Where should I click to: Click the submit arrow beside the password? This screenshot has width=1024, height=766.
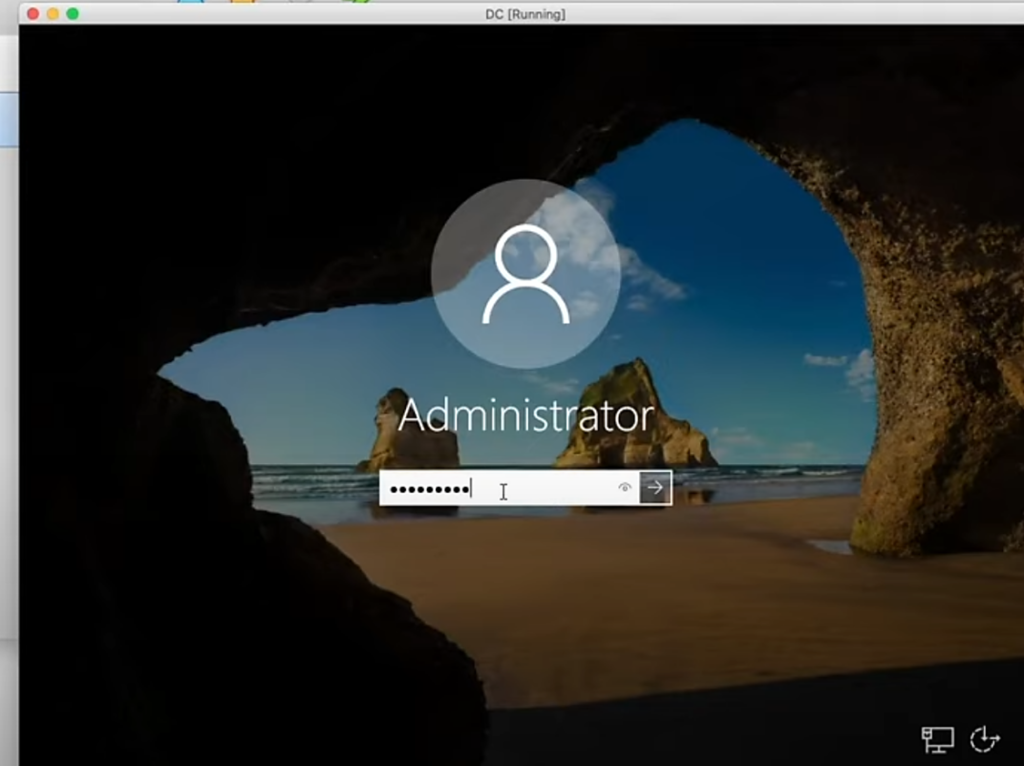(x=656, y=487)
